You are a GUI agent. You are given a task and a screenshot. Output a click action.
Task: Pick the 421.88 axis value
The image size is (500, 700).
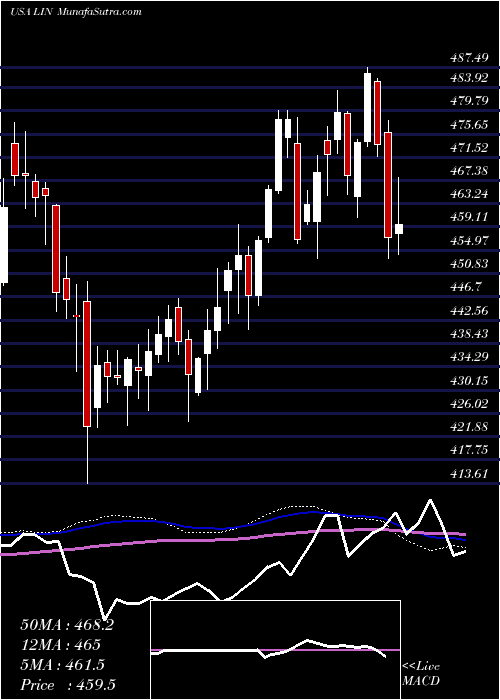pyautogui.click(x=469, y=427)
